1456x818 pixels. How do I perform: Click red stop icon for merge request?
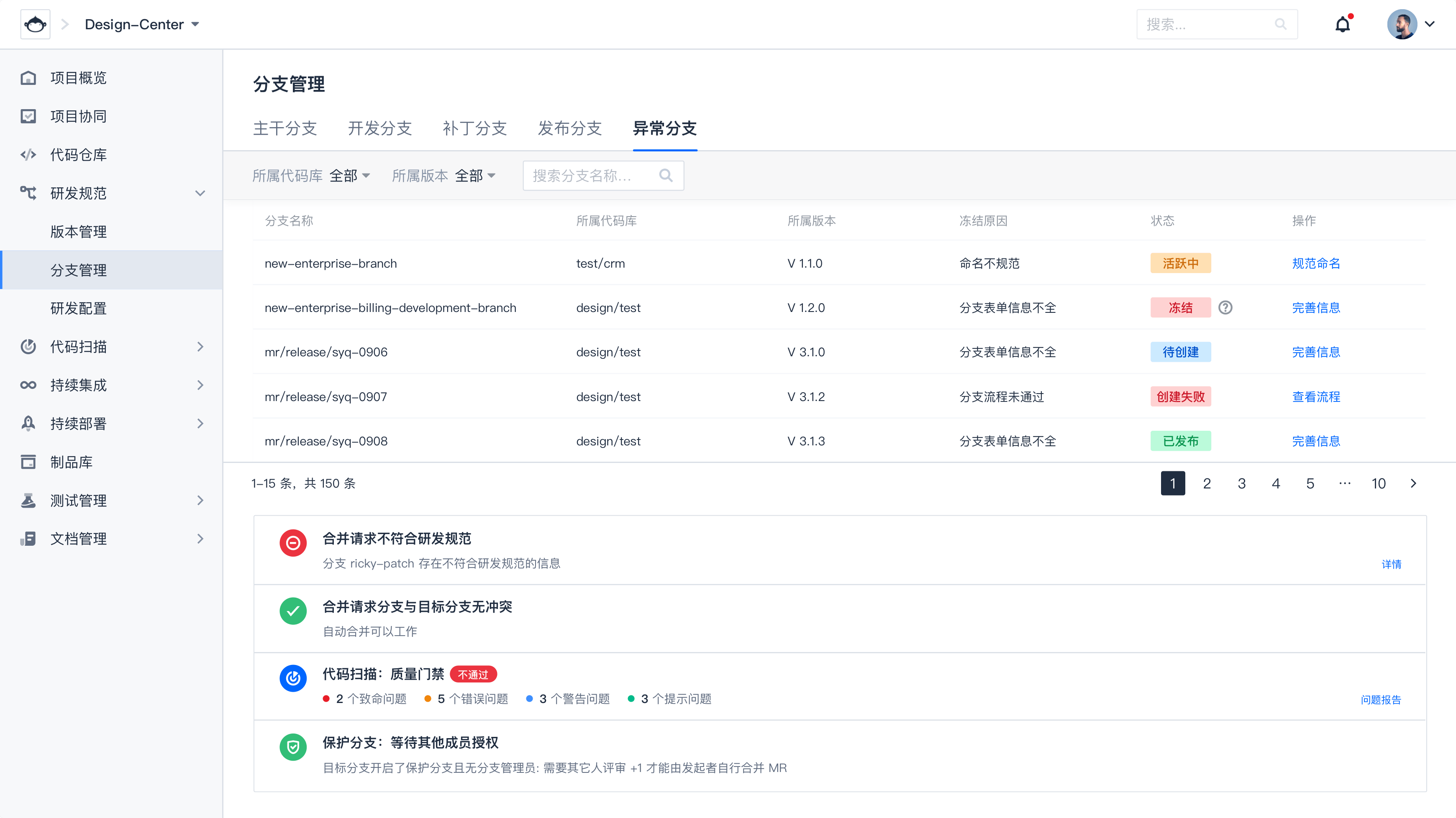click(293, 543)
